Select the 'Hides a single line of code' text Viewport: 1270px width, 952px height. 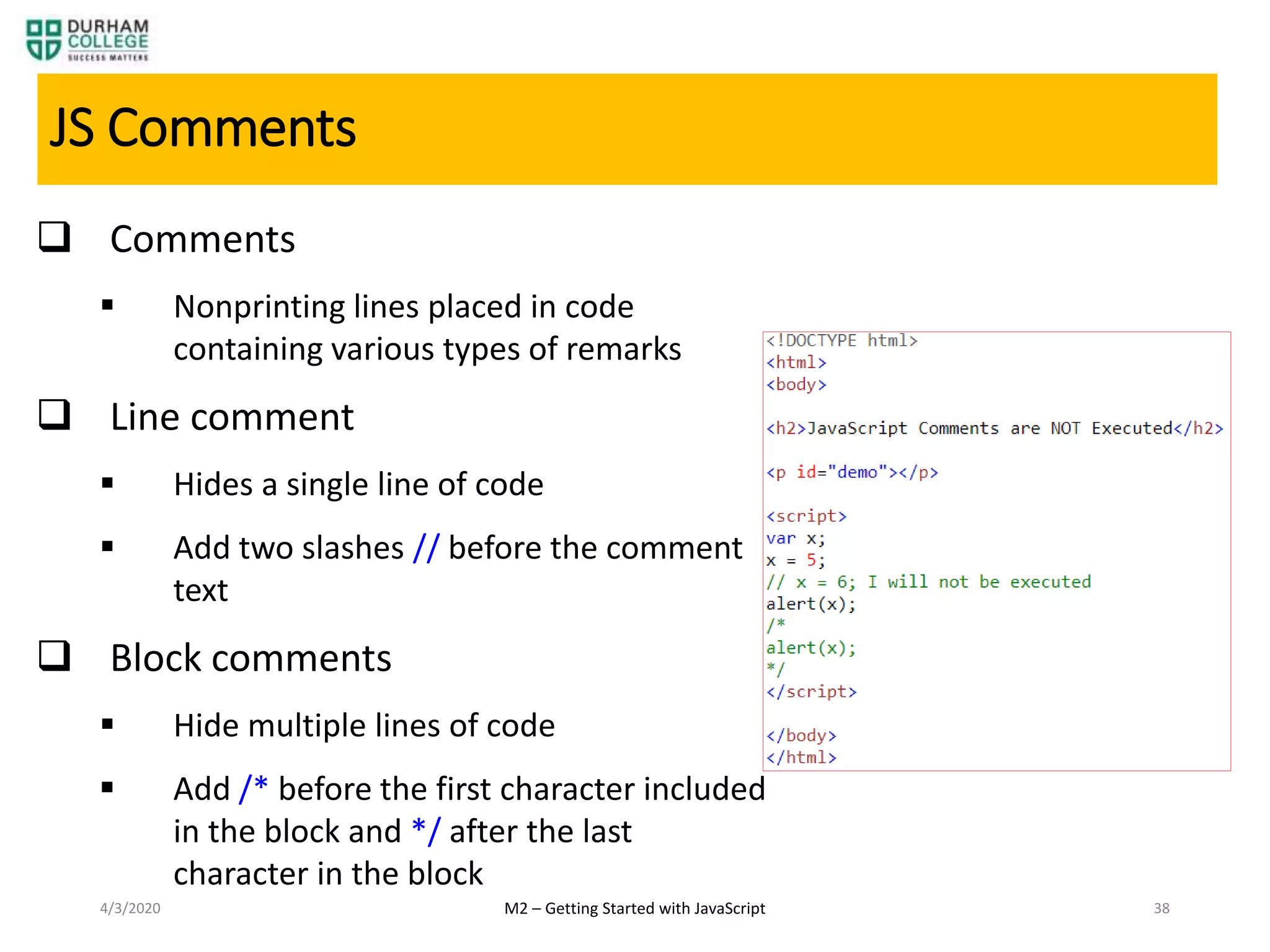[358, 484]
